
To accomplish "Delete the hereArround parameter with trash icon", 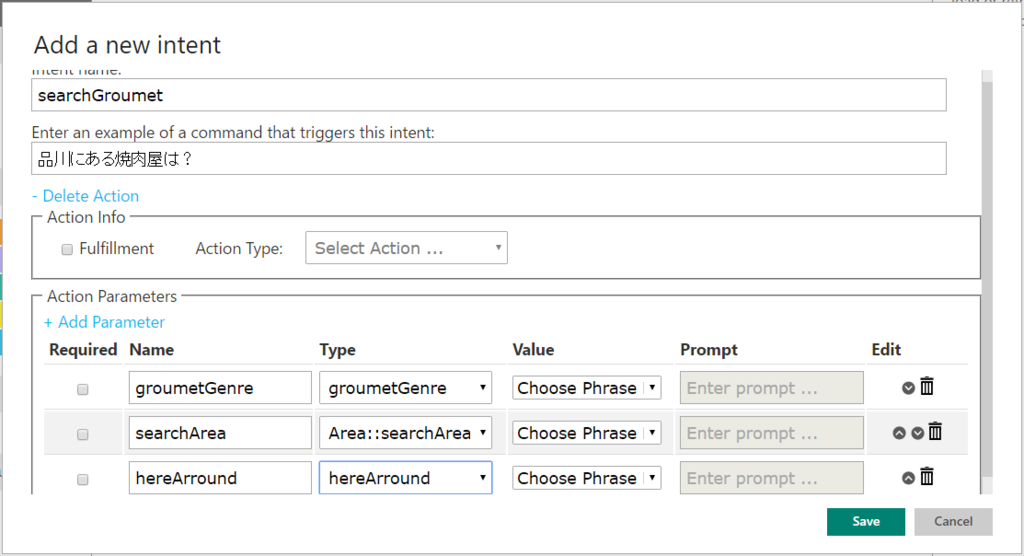I will [927, 477].
